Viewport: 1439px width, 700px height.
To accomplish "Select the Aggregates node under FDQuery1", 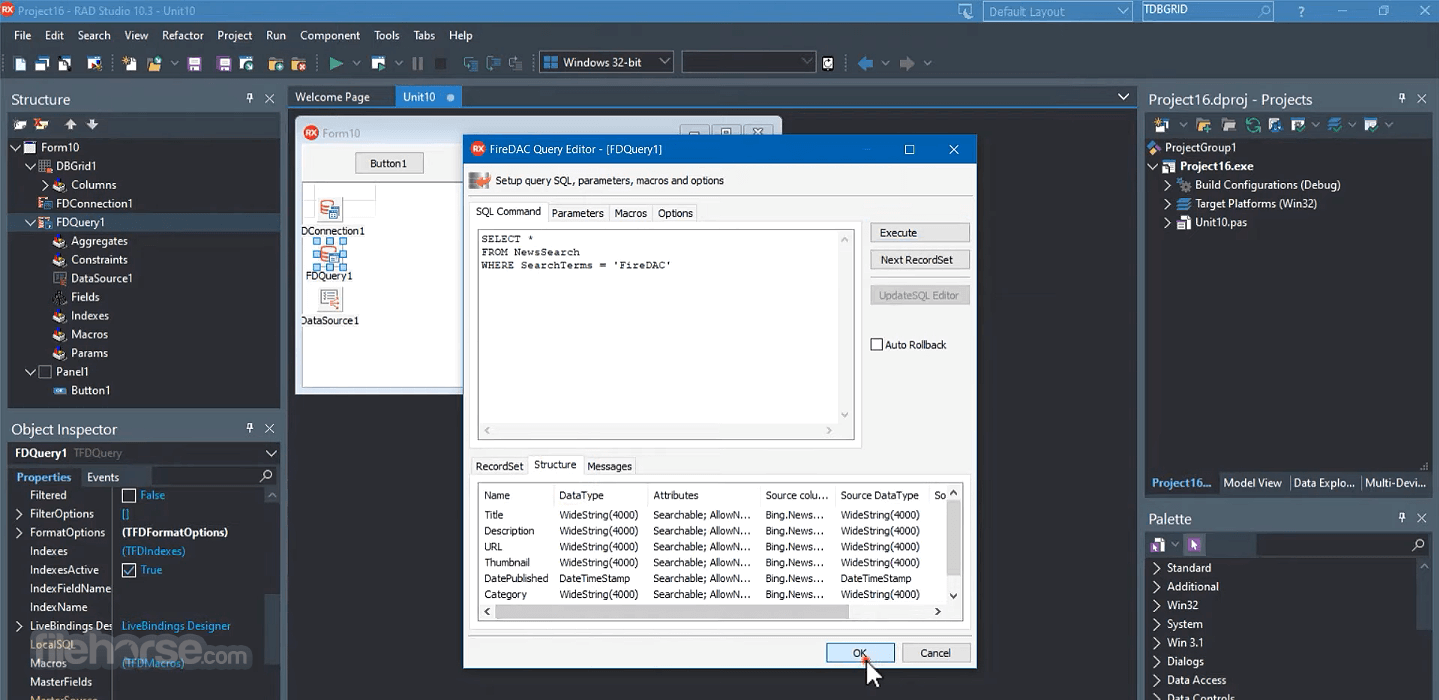I will (99, 241).
